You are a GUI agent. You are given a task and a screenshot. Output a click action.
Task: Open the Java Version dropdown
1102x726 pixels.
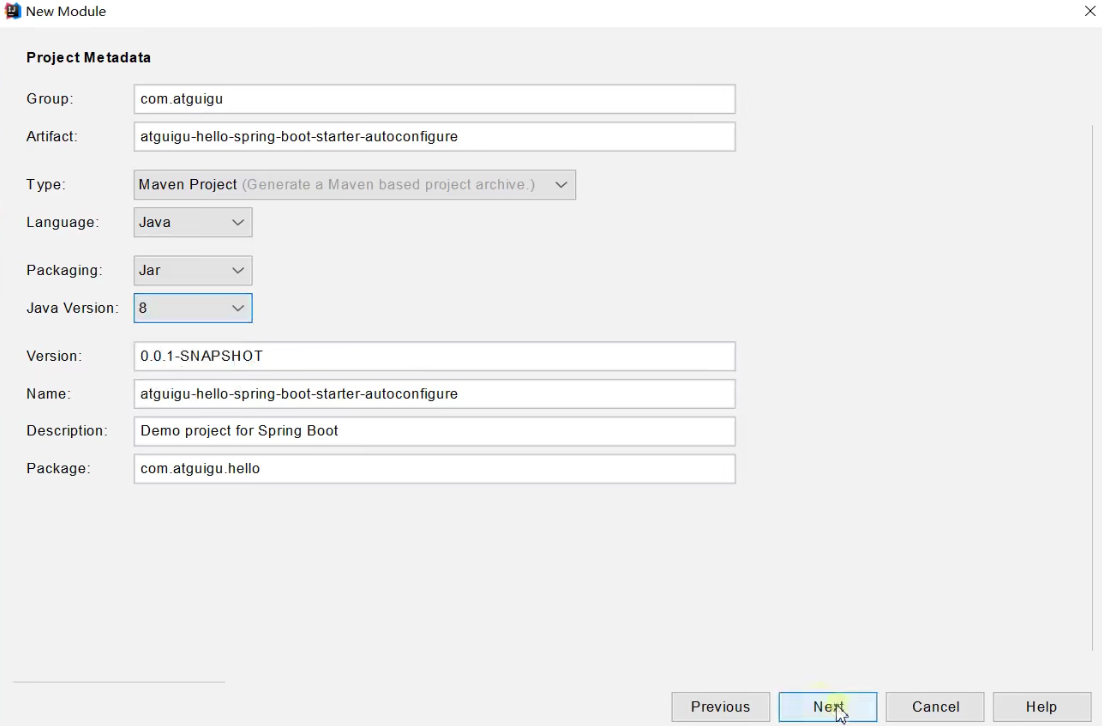tap(193, 308)
